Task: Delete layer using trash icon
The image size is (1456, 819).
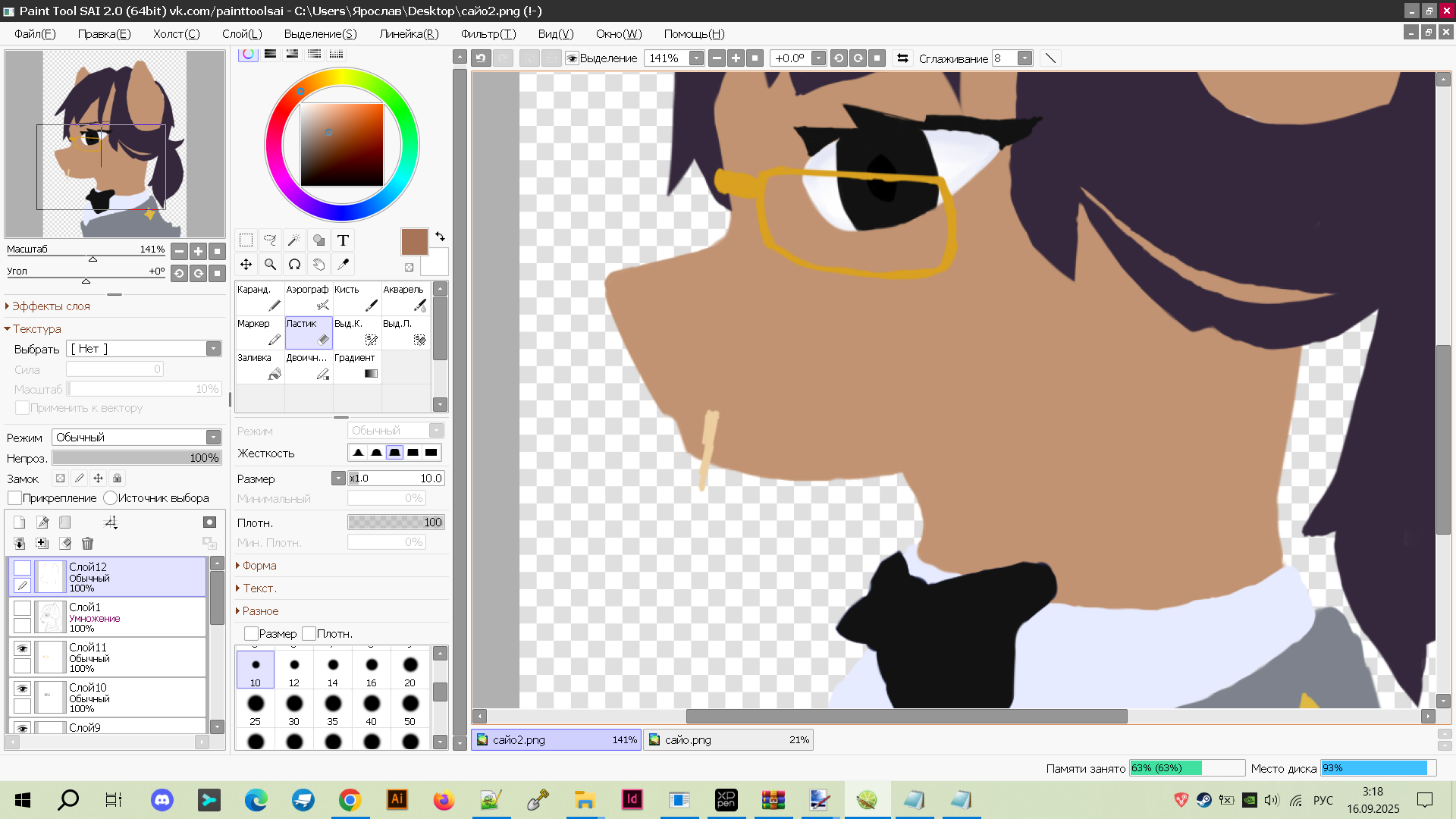Action: coord(87,543)
